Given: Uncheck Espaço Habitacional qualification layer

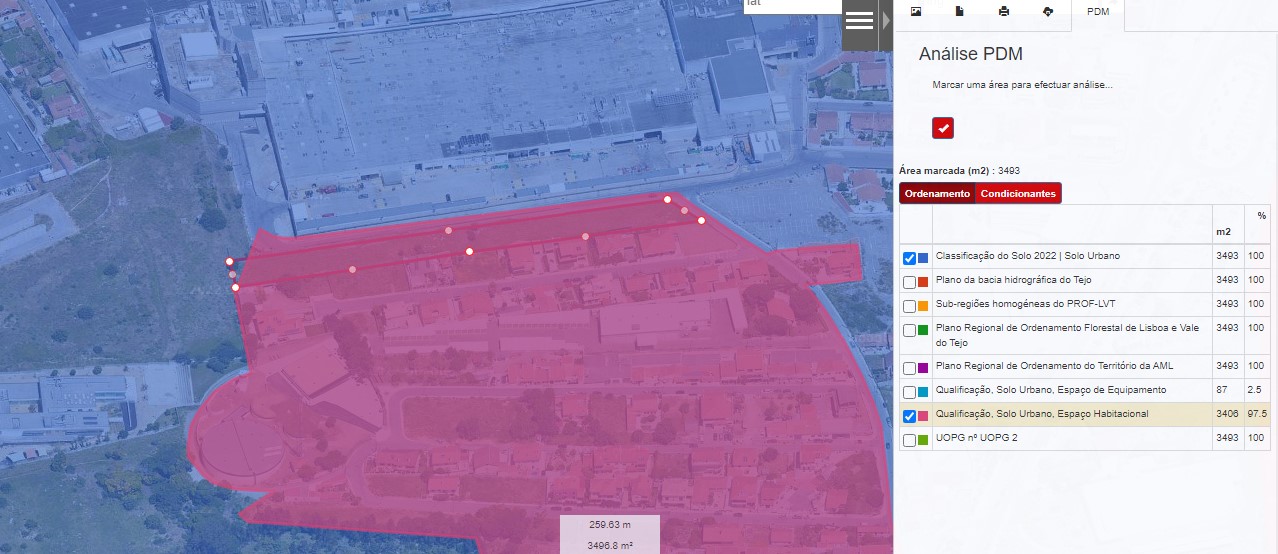Looking at the screenshot, I should pos(909,416).
